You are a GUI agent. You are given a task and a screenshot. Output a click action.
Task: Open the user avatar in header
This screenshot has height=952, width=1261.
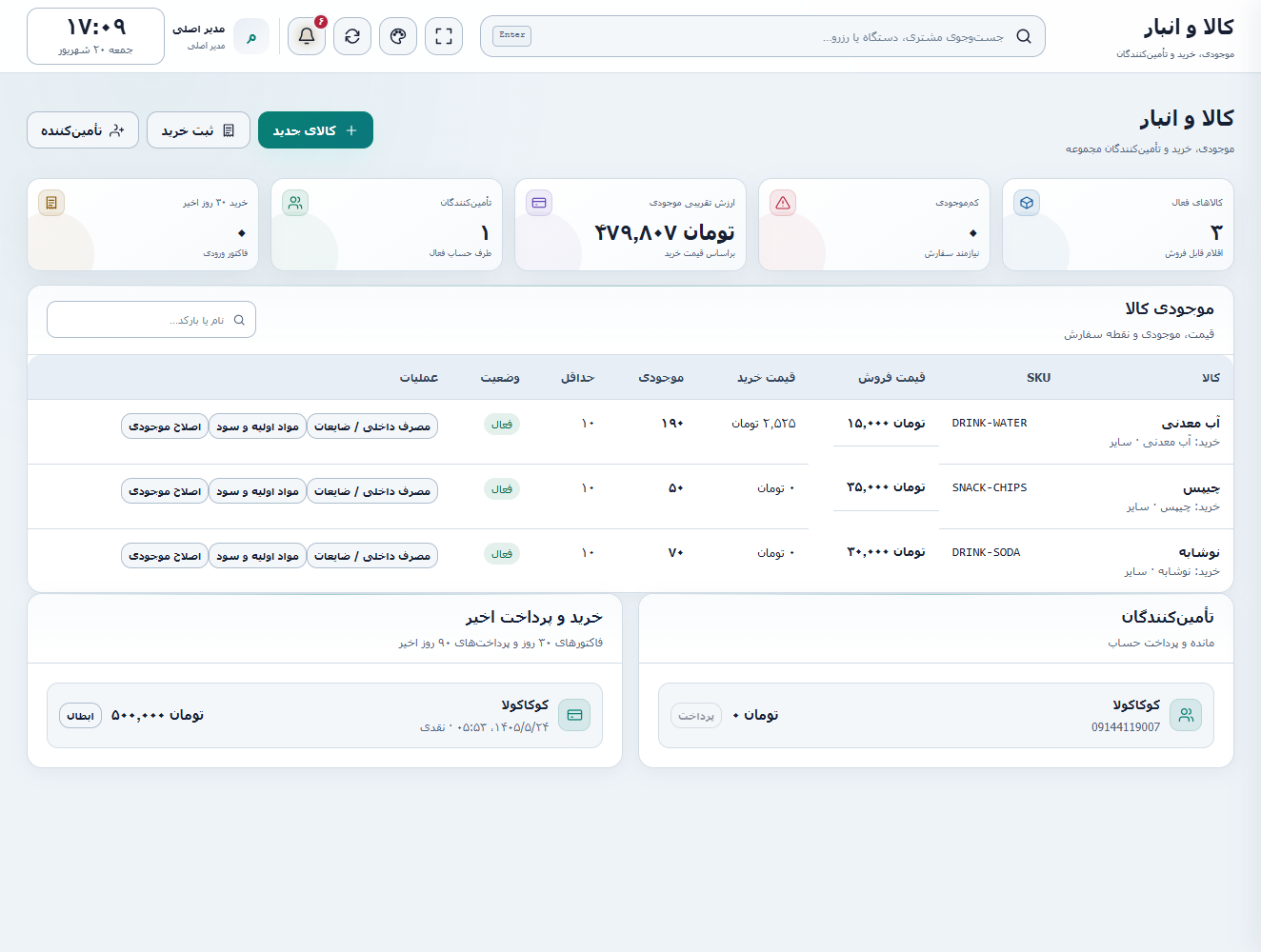[x=251, y=36]
